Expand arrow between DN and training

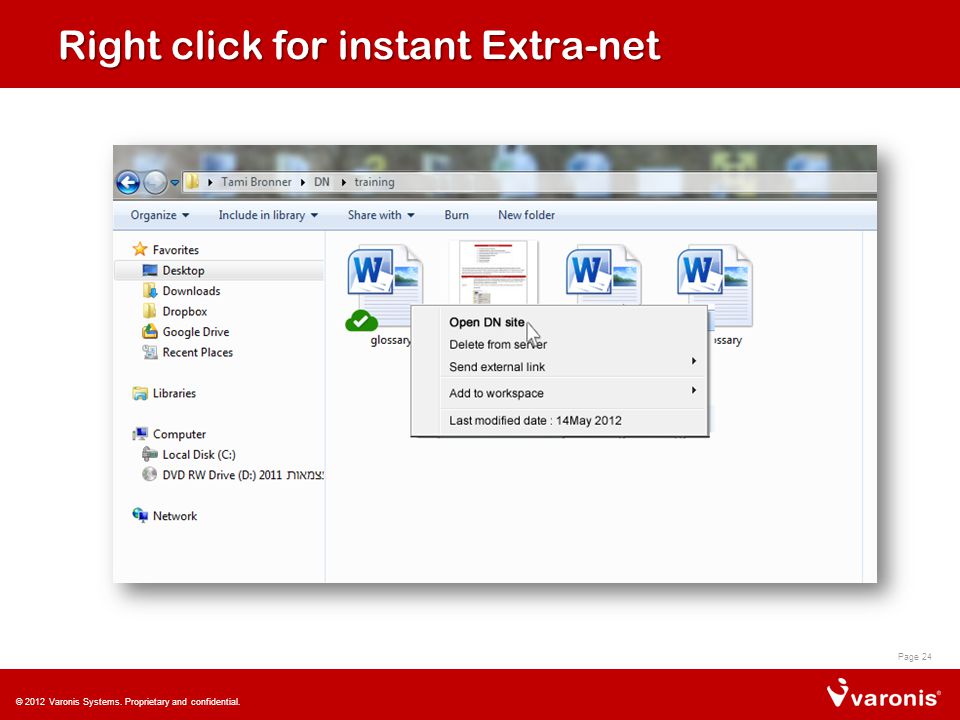[343, 182]
